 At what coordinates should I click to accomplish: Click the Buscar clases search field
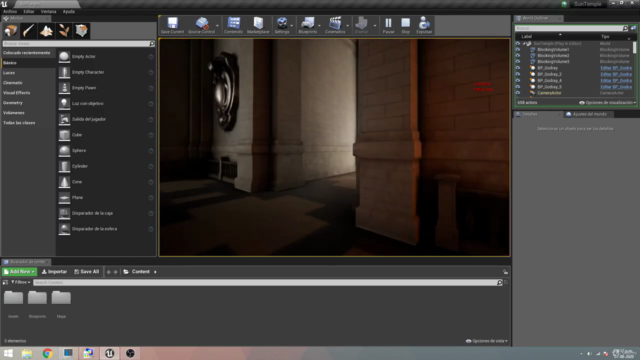click(76, 43)
